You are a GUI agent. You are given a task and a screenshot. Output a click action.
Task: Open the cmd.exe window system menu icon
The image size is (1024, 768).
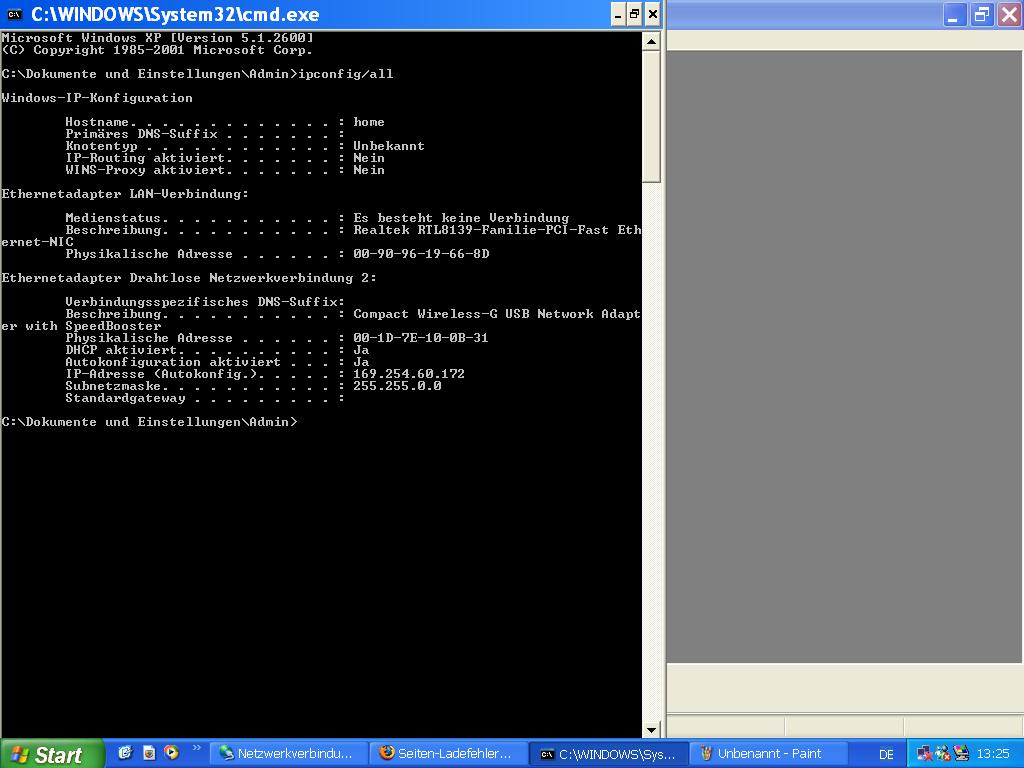coord(14,14)
